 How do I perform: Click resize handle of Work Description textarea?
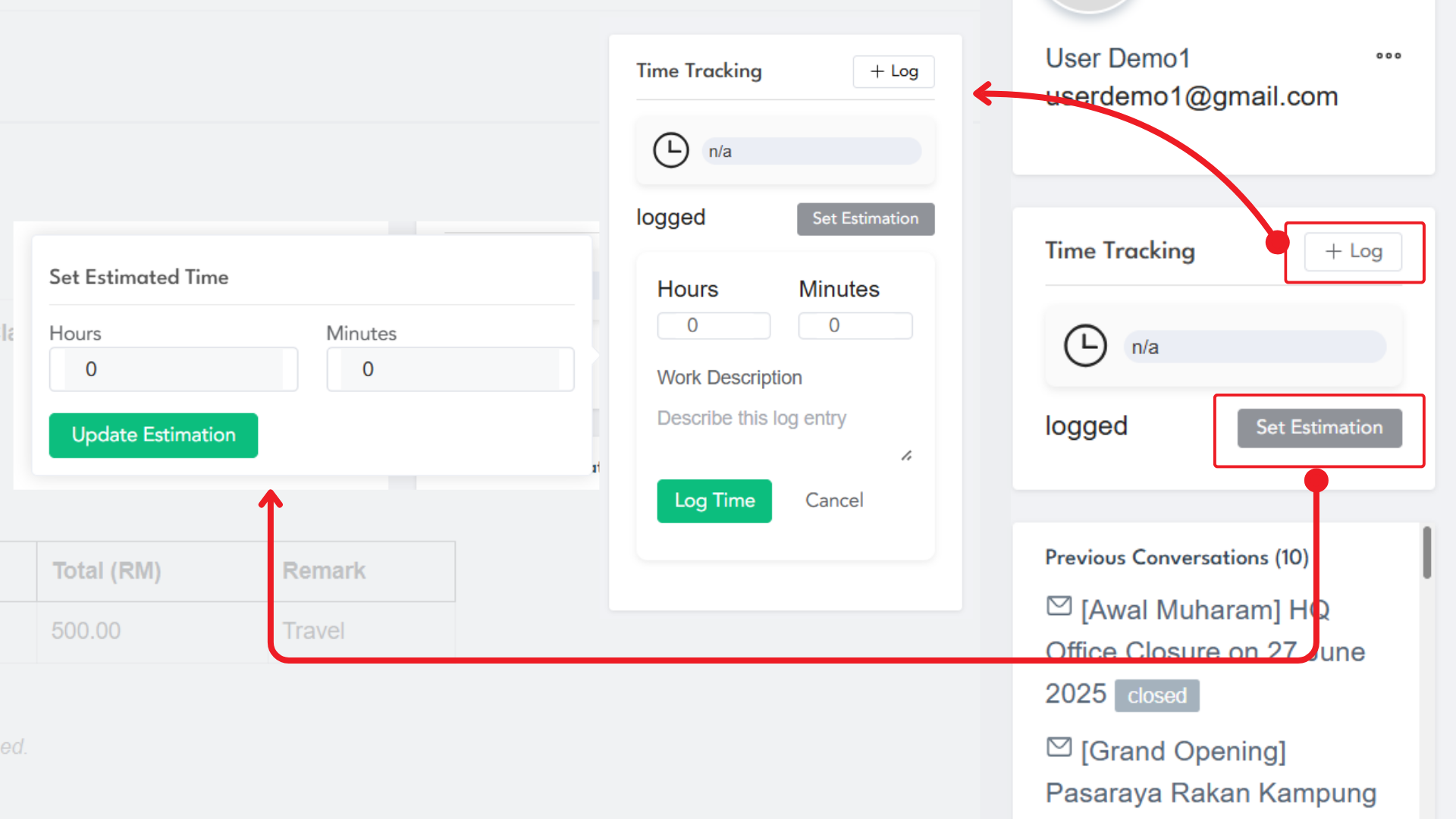coord(906,456)
